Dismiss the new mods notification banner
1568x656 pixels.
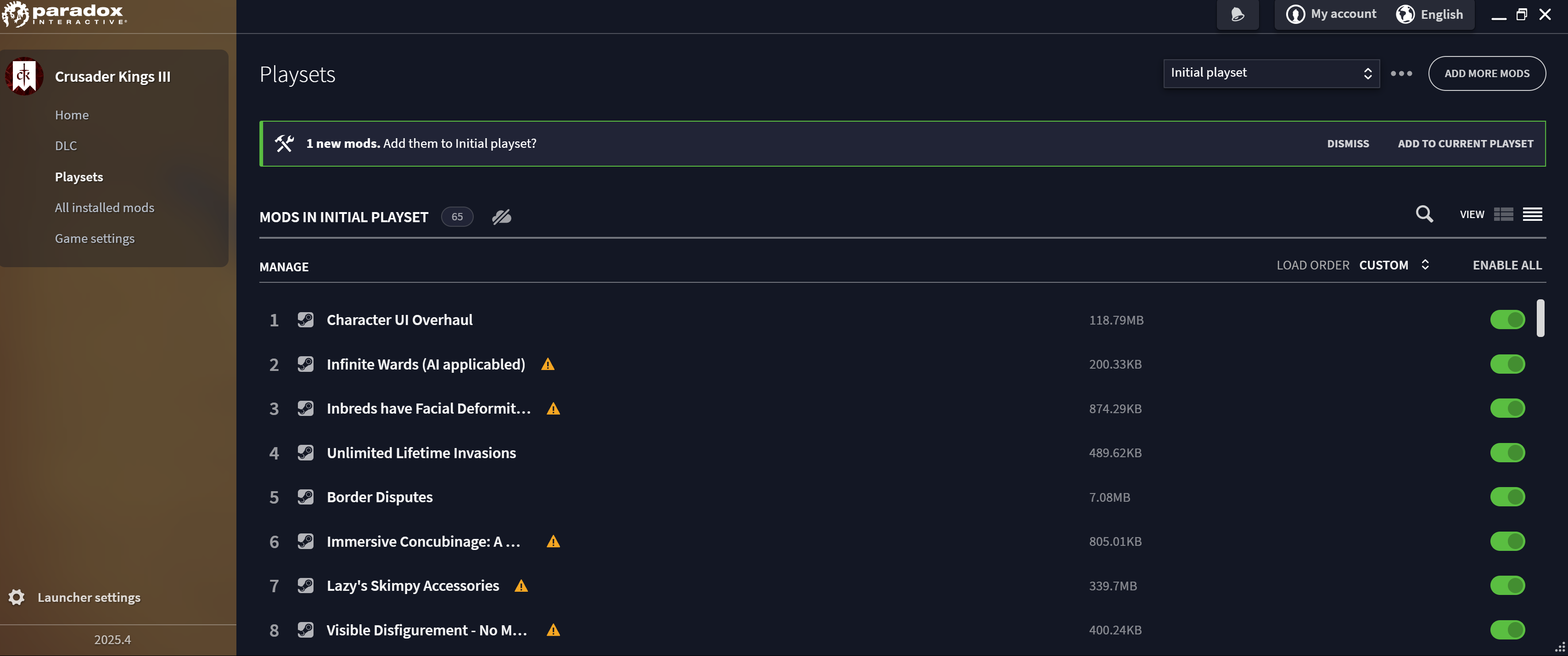pyautogui.click(x=1347, y=144)
